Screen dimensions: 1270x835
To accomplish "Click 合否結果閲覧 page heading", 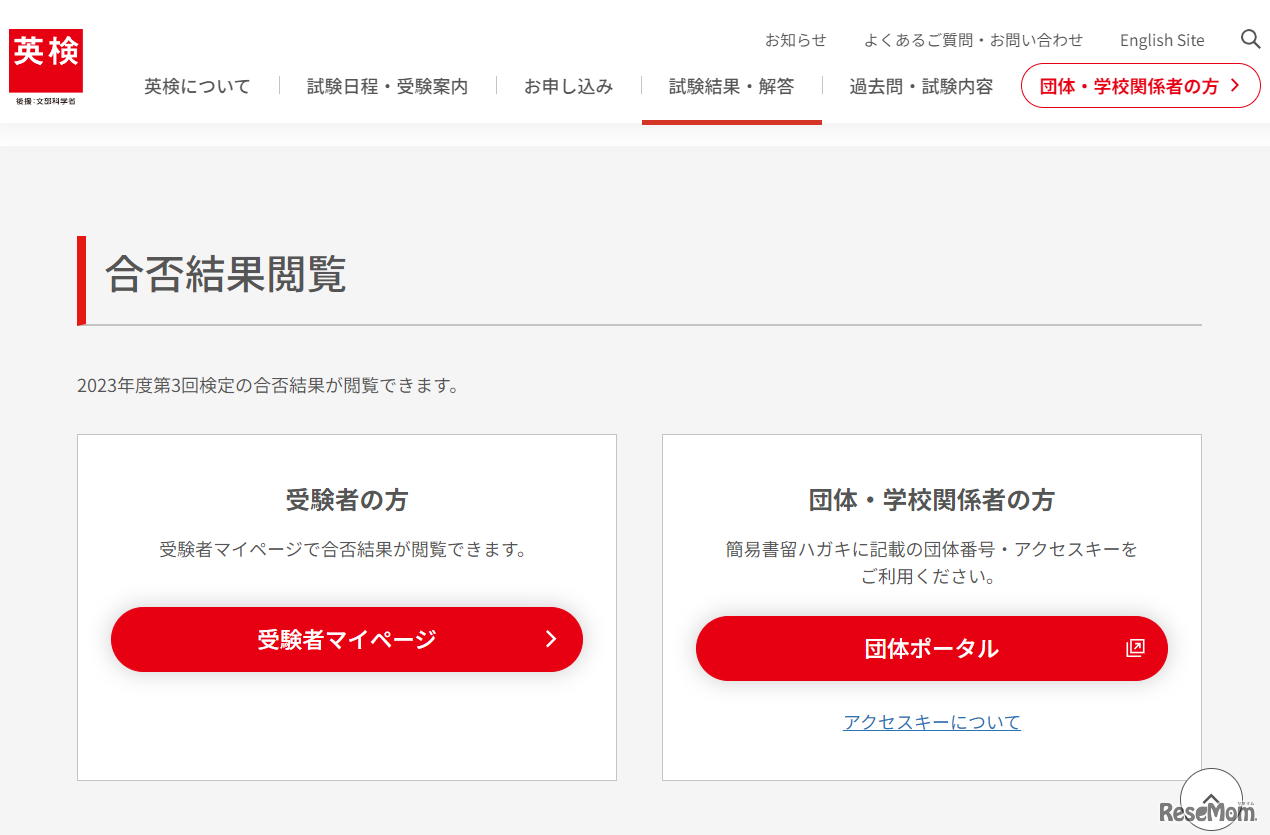I will pyautogui.click(x=226, y=274).
